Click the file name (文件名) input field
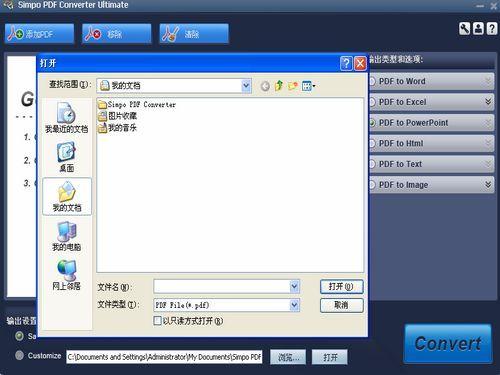500x375 pixels. pyautogui.click(x=222, y=287)
